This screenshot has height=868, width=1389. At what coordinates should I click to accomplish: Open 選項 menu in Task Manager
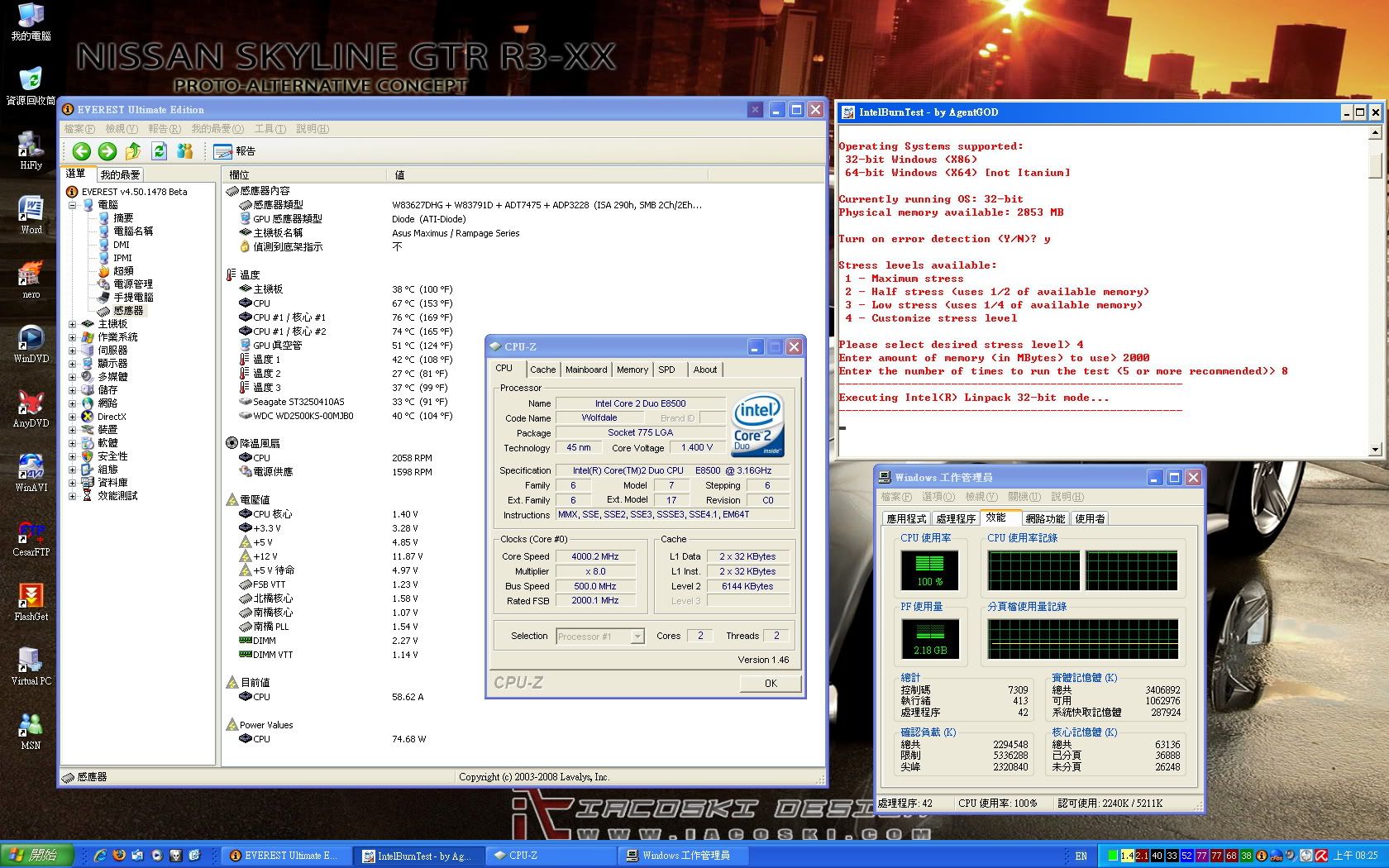[938, 497]
